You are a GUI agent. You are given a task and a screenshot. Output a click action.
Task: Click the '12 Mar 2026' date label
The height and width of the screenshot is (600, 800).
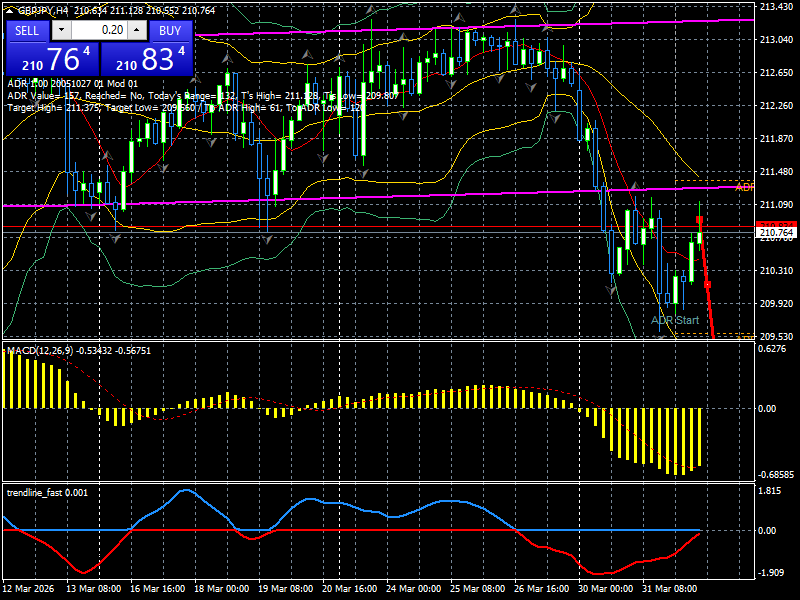click(x=28, y=589)
